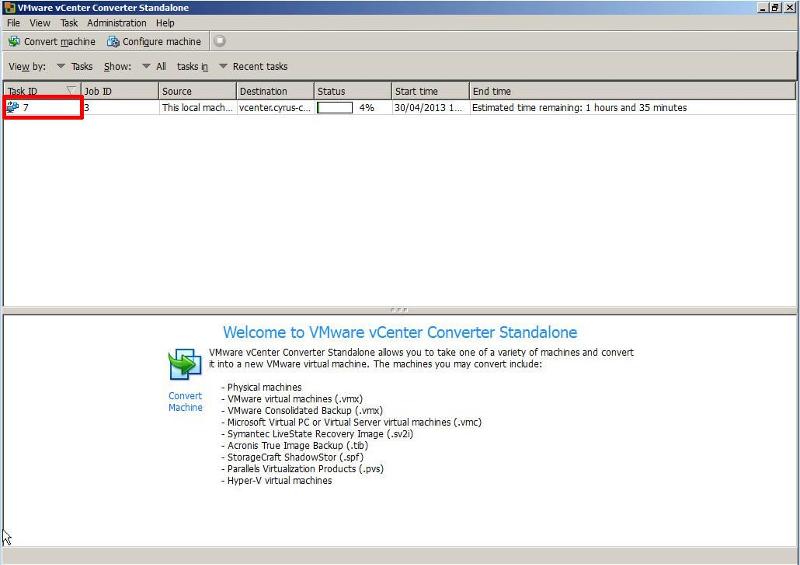Open the Task menu
Image resolution: width=800 pixels, height=565 pixels.
tap(69, 23)
